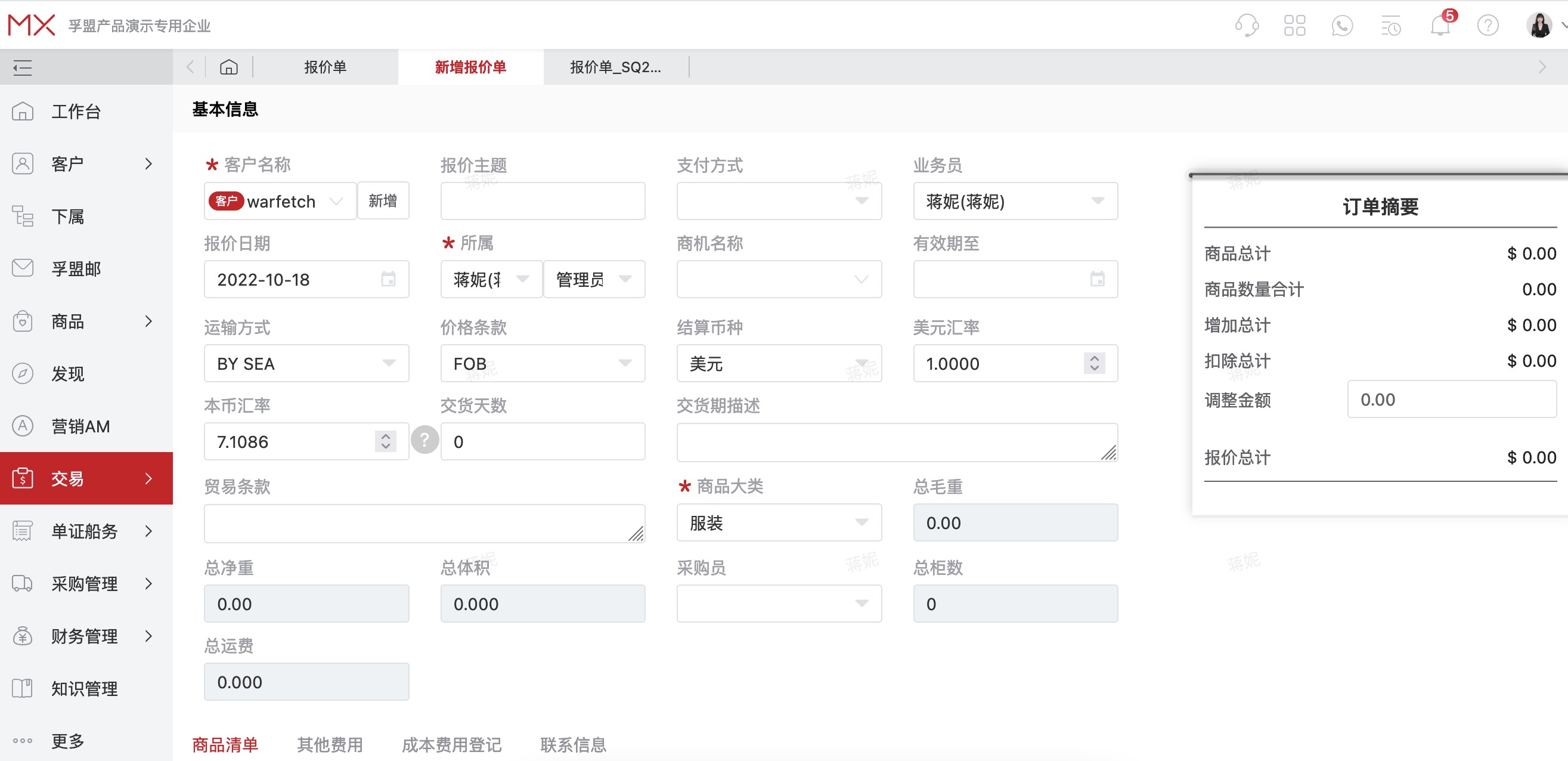Expand the 运输方式 BY SEA dropdown

tap(389, 363)
